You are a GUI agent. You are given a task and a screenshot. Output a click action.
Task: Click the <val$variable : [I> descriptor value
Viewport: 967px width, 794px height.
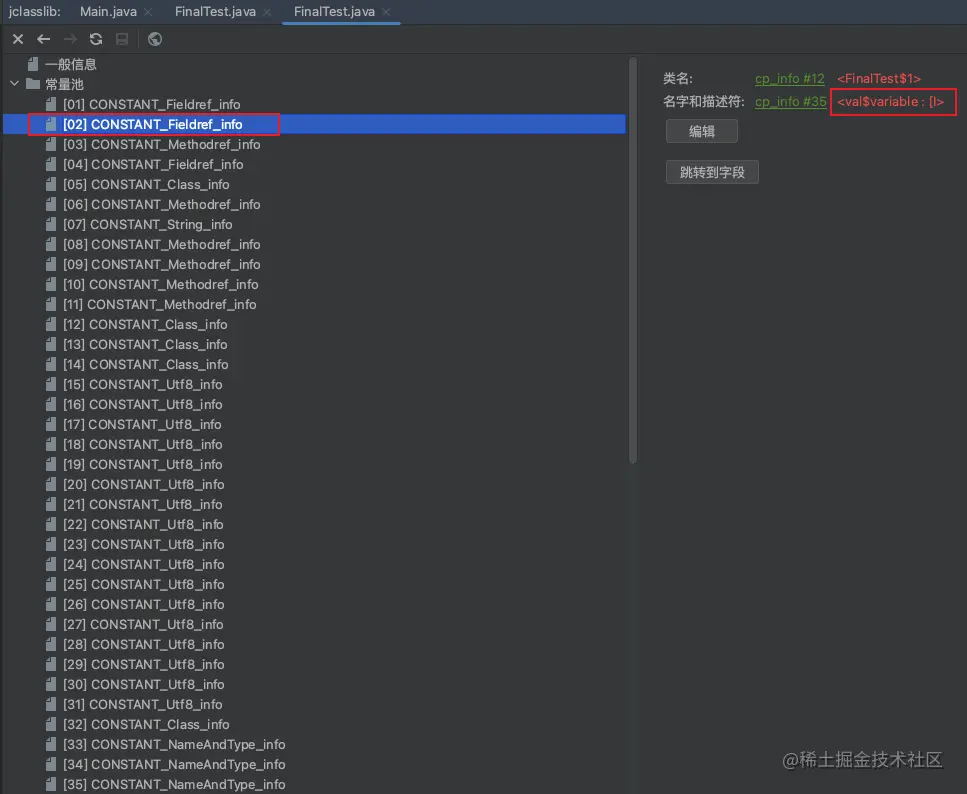click(891, 102)
